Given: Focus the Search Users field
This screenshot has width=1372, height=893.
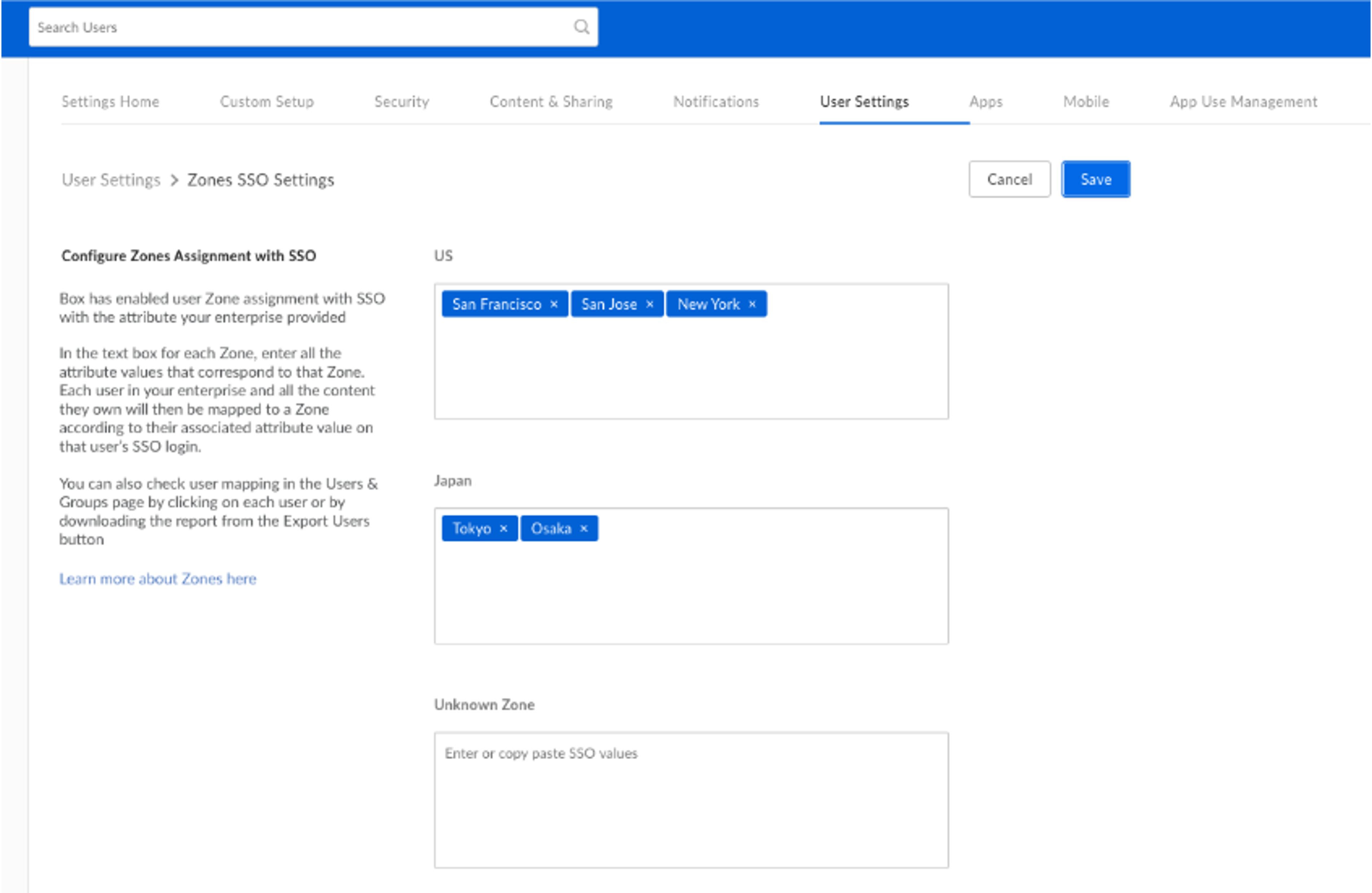Looking at the screenshot, I should 300,27.
